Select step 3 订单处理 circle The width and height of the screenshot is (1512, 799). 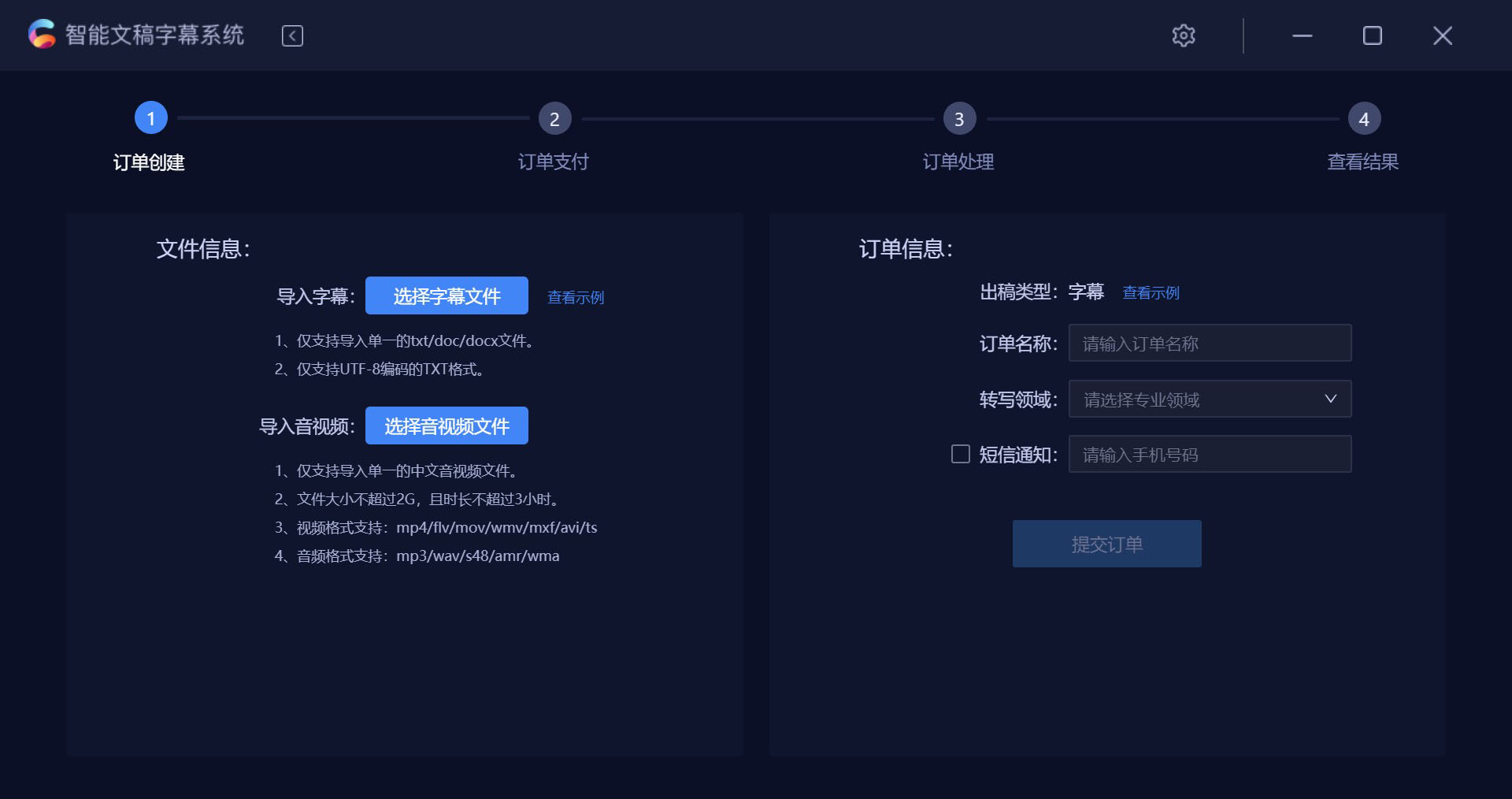[959, 119]
